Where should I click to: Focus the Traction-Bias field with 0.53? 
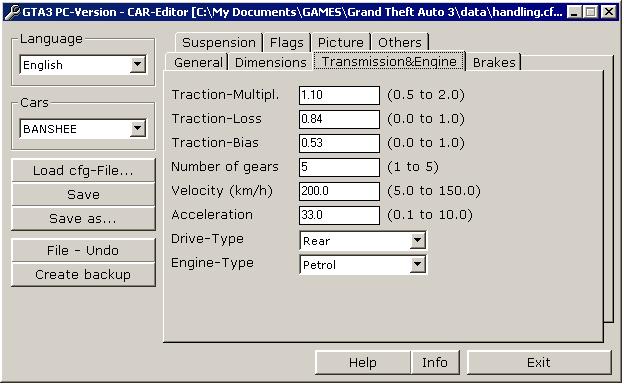(339, 143)
